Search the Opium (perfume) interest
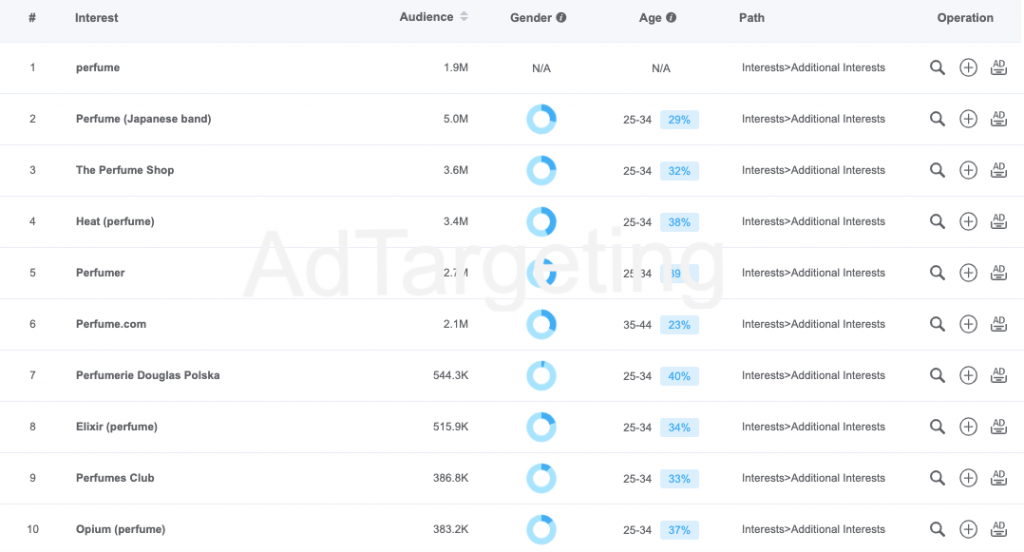The height and width of the screenshot is (552, 1024). coord(937,529)
